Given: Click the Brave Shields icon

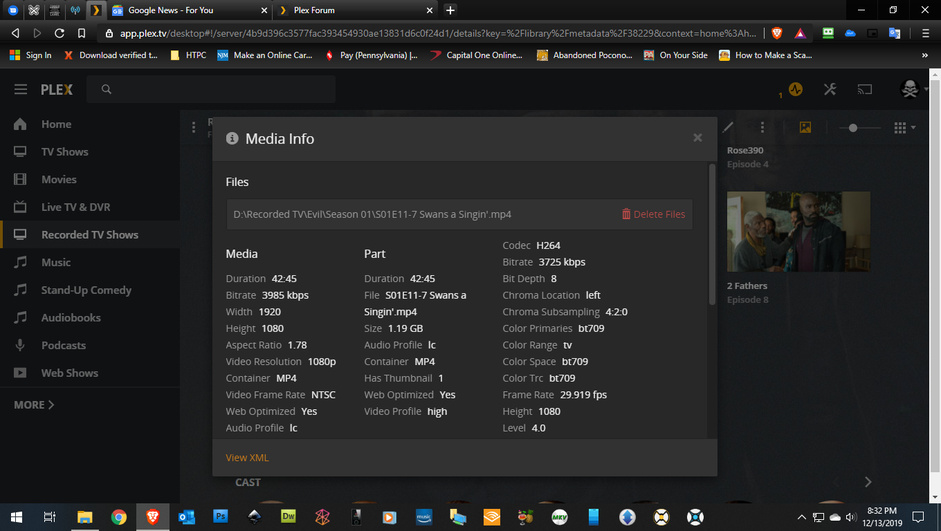Looking at the screenshot, I should [x=777, y=33].
